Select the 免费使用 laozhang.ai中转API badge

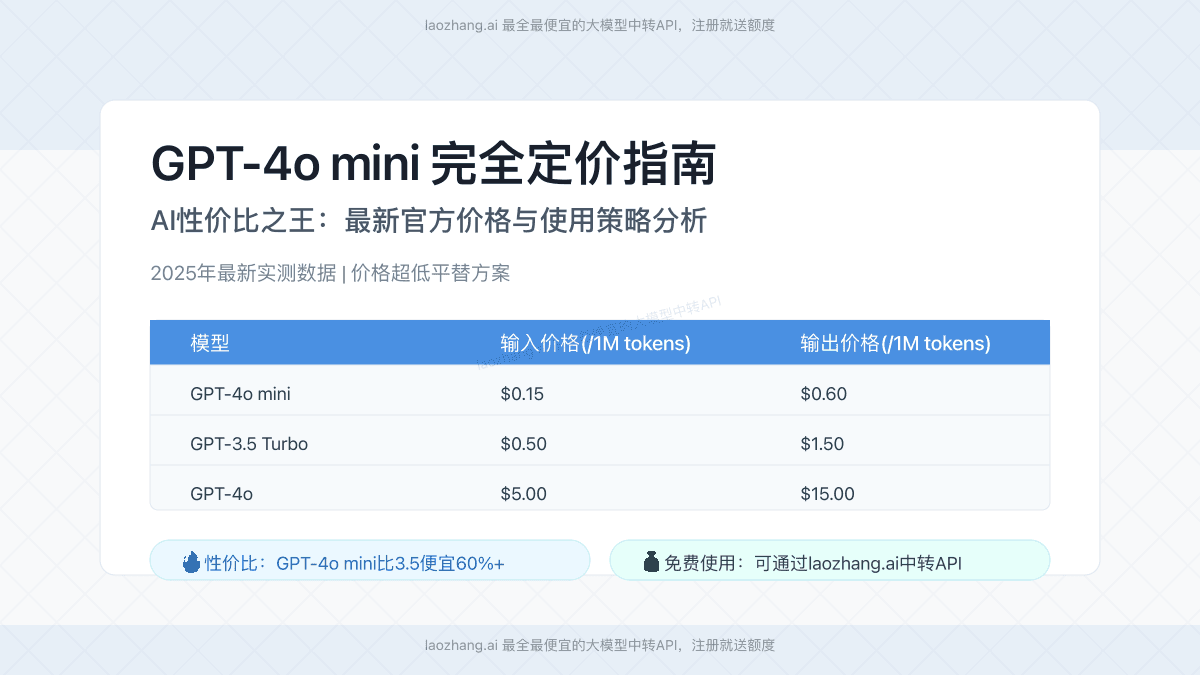point(830,560)
